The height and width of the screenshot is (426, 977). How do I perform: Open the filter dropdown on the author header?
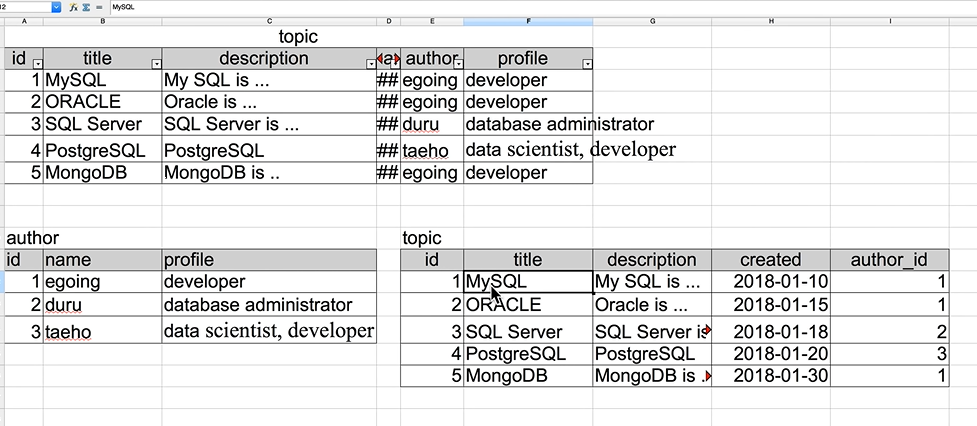[x=459, y=64]
